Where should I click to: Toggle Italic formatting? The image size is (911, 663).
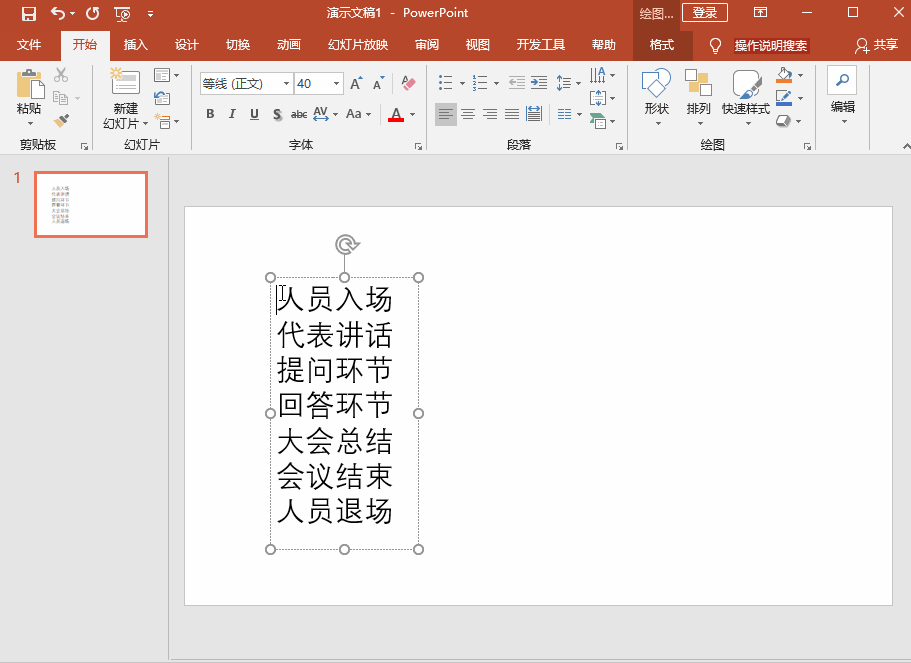click(232, 114)
